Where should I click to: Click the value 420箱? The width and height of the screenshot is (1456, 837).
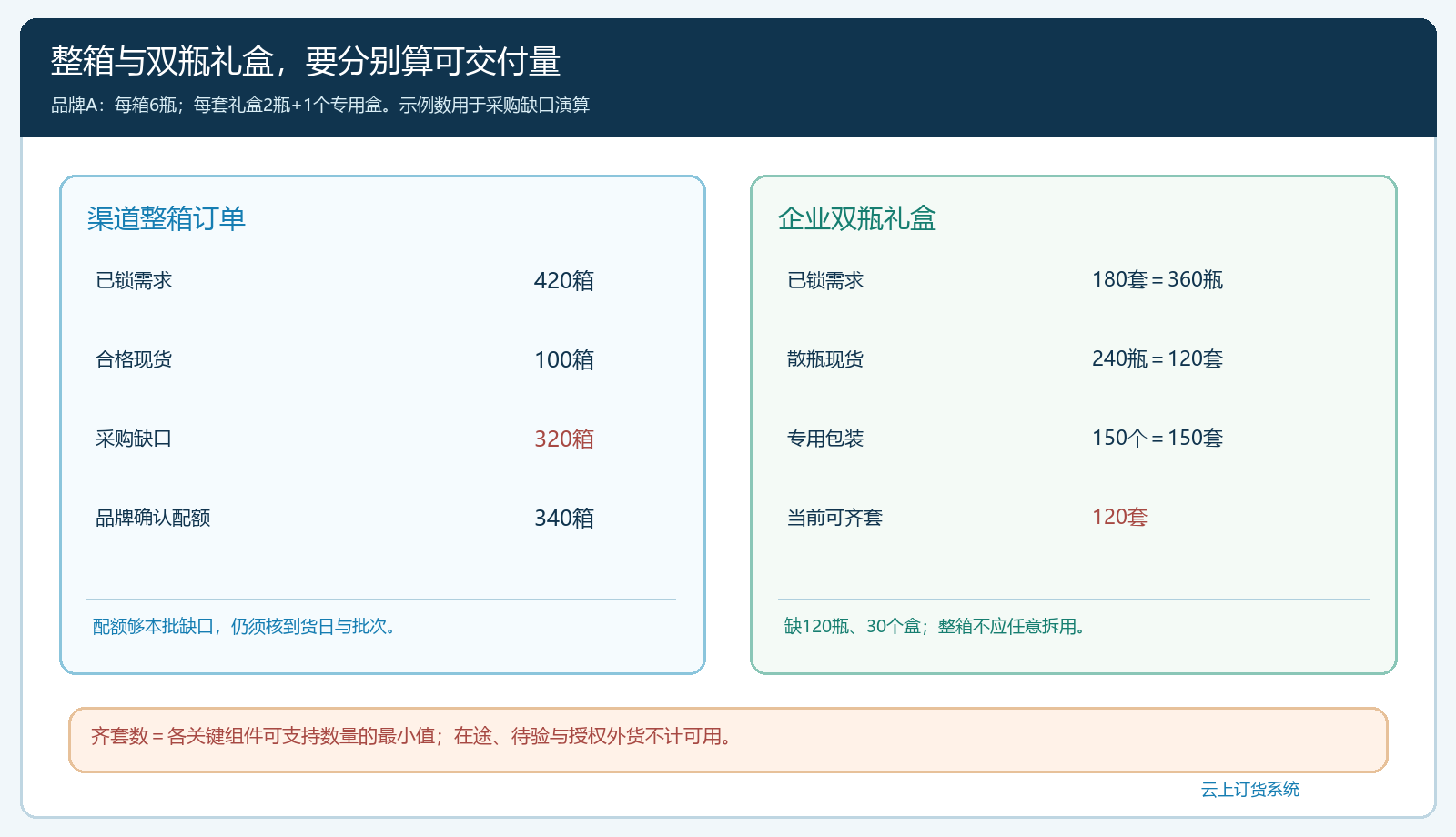[x=564, y=280]
